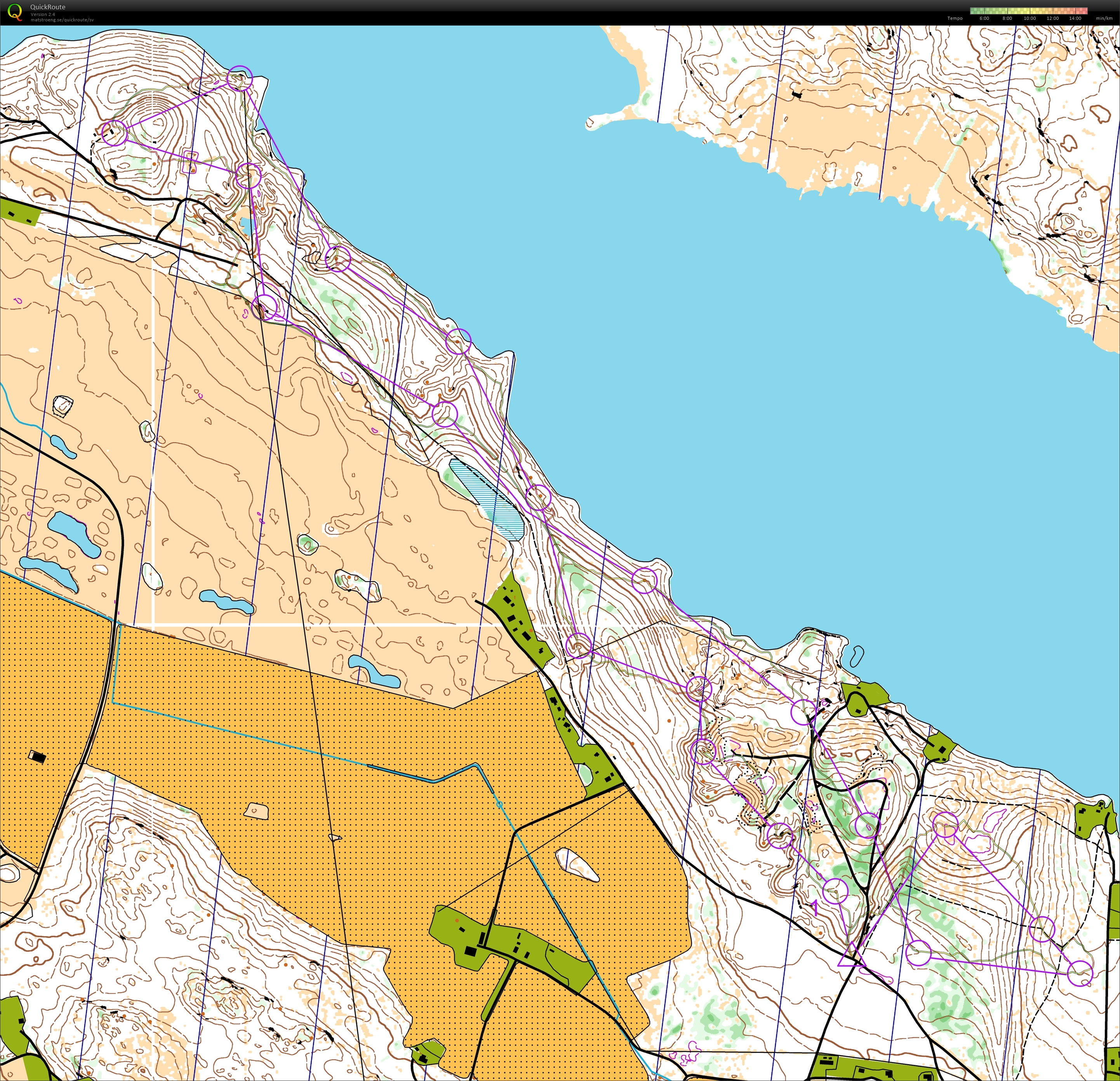Click the hatched blue marsh on the map
This screenshot has width=1120, height=1081.
click(486, 500)
